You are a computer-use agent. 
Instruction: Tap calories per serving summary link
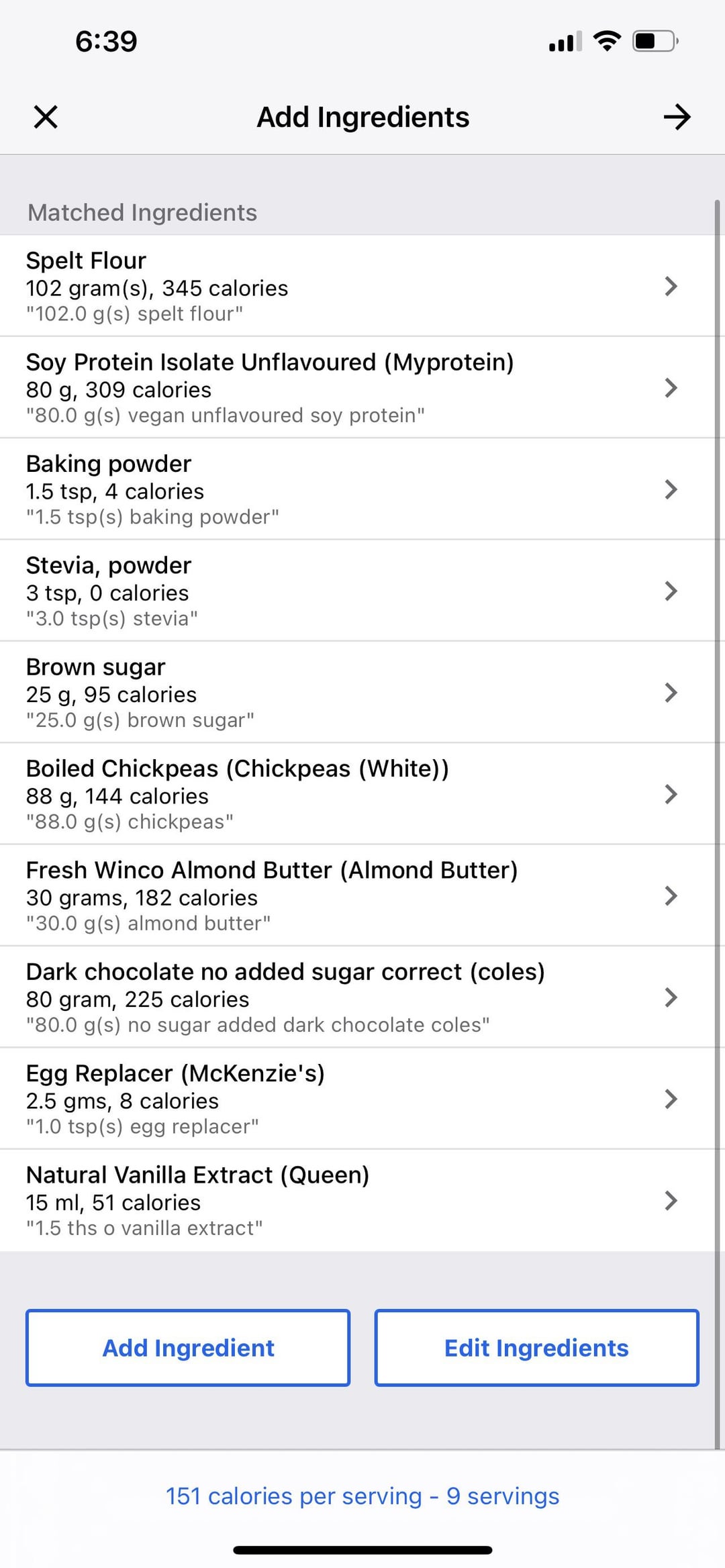pyautogui.click(x=362, y=1496)
